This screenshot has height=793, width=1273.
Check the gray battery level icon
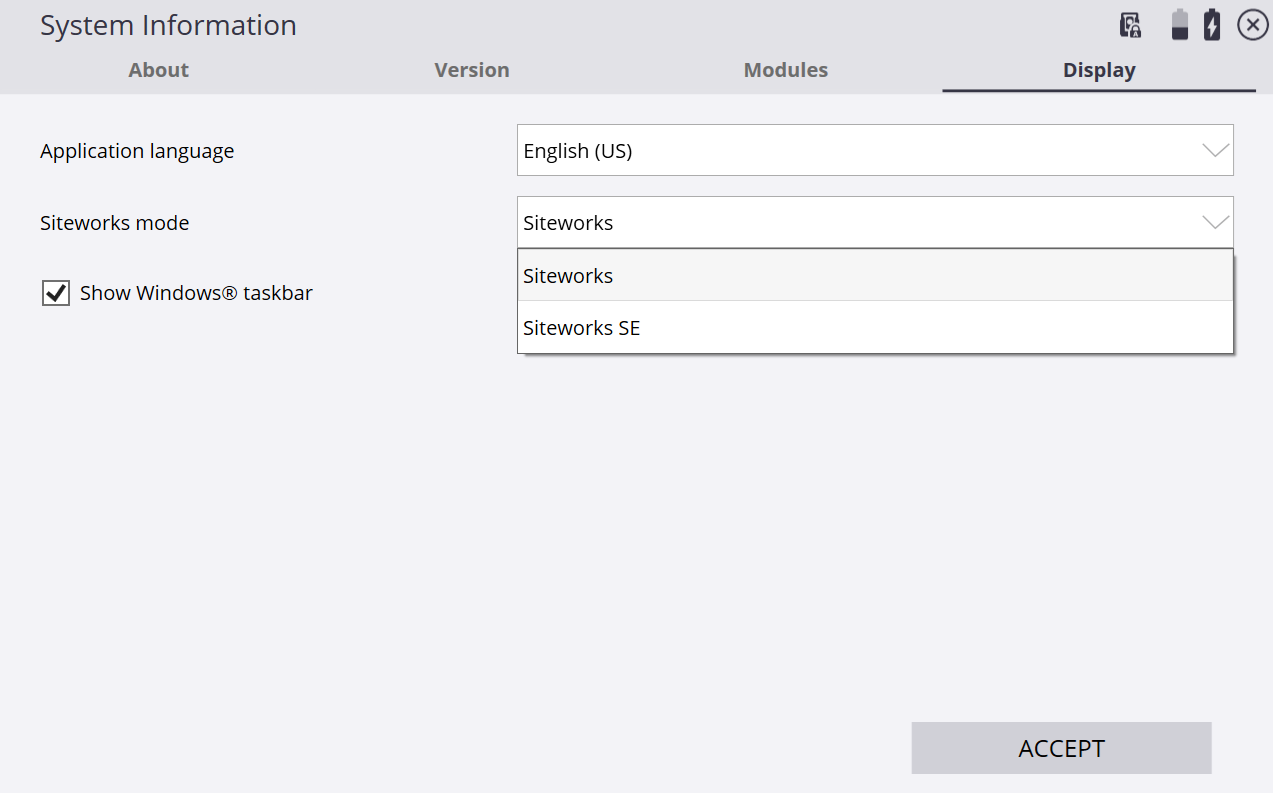coord(1180,25)
